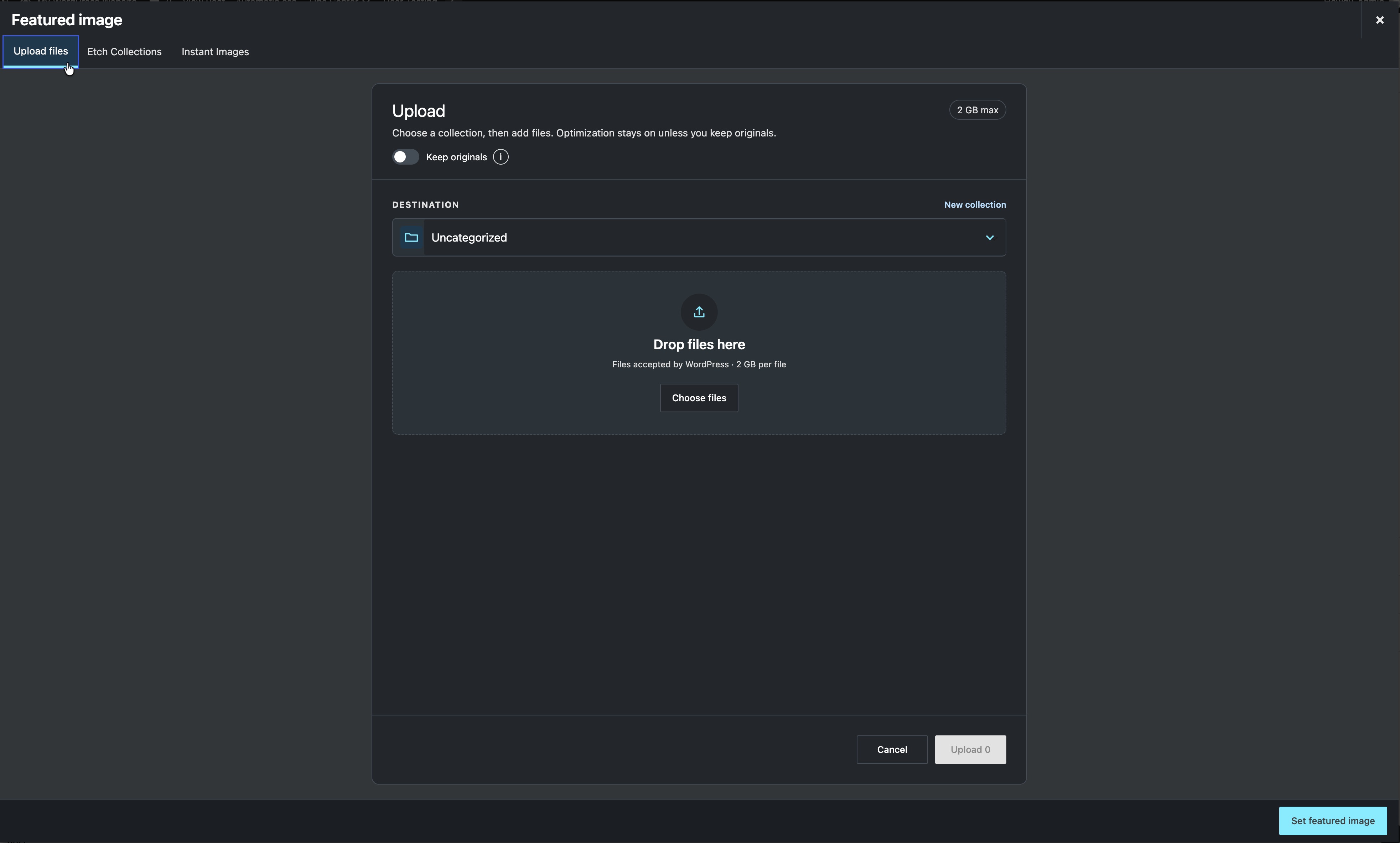1400x843 pixels.
Task: Switch to the Upload files tab
Action: (x=41, y=52)
